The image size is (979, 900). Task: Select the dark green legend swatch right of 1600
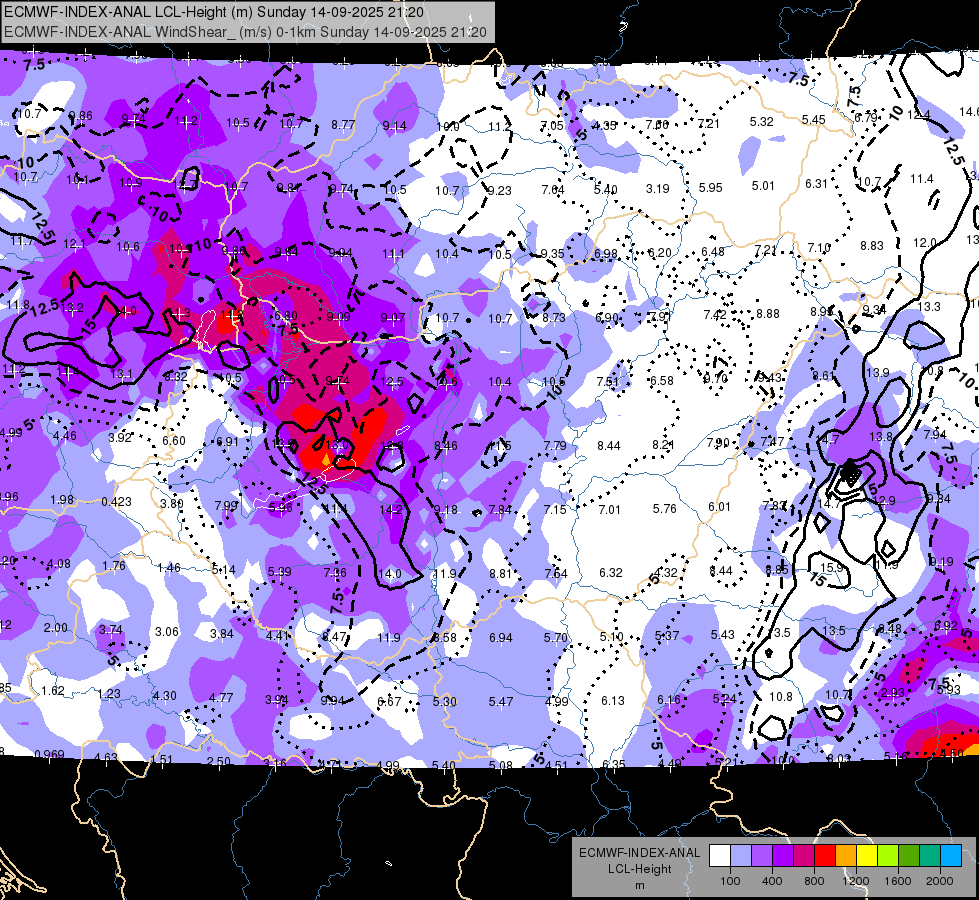(909, 856)
